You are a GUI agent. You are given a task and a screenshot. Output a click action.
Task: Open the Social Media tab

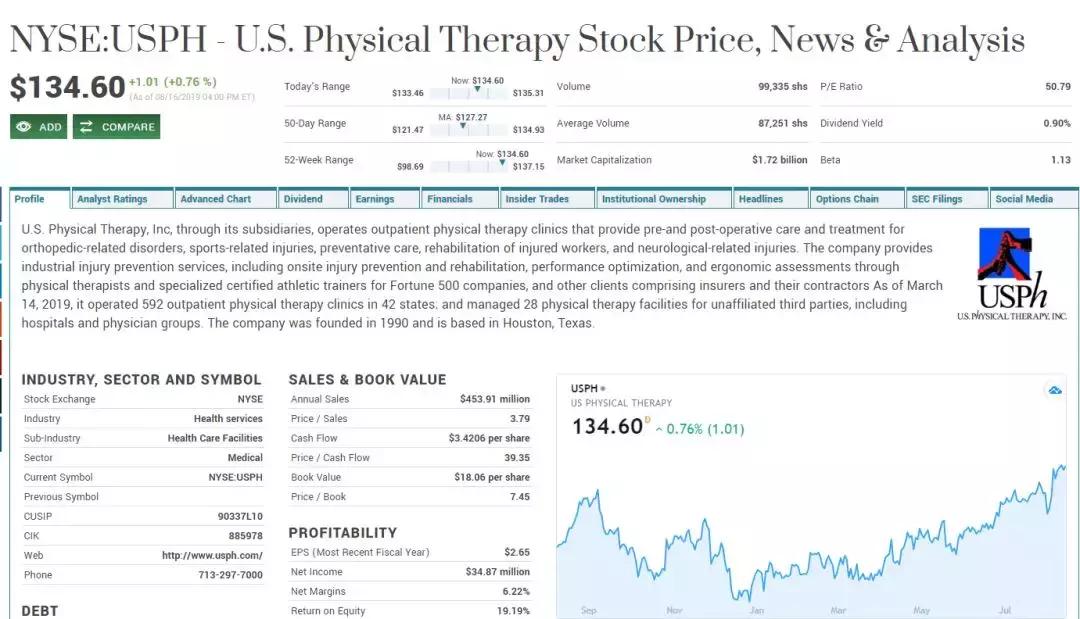(x=1024, y=199)
